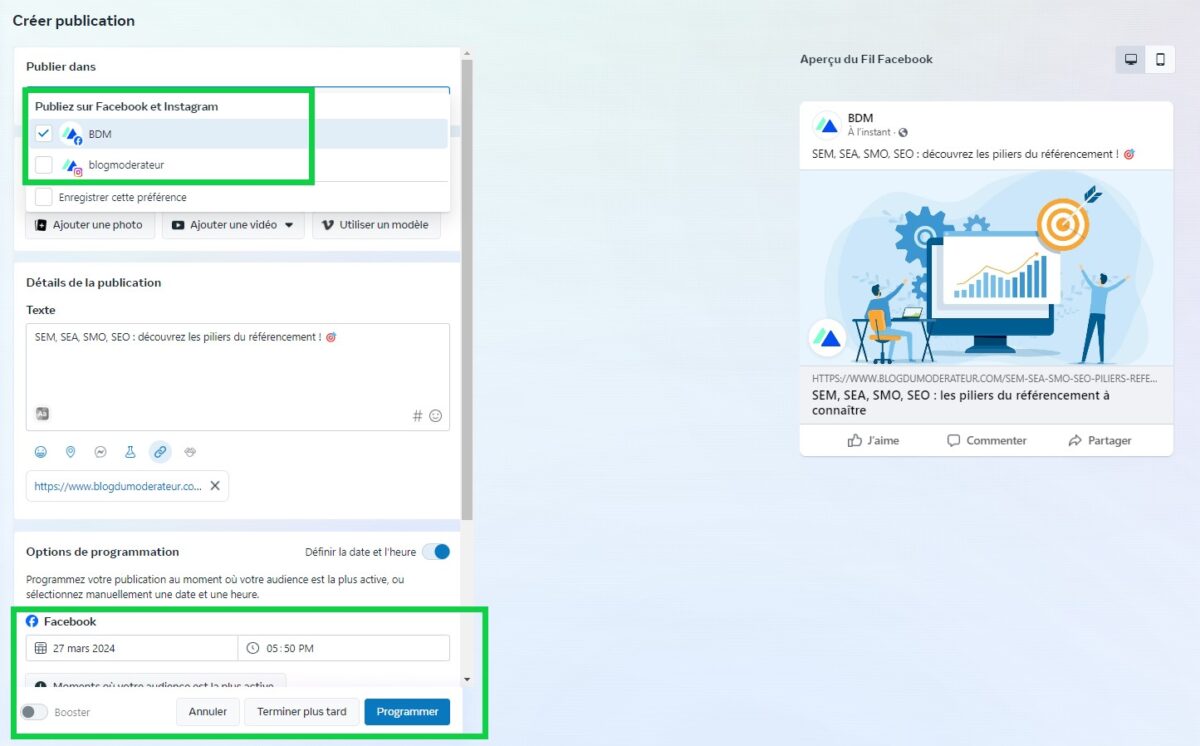Screen dimensions: 1200x746
Task: Click the calendar icon showing 27 mars 2024
Action: pos(41,647)
